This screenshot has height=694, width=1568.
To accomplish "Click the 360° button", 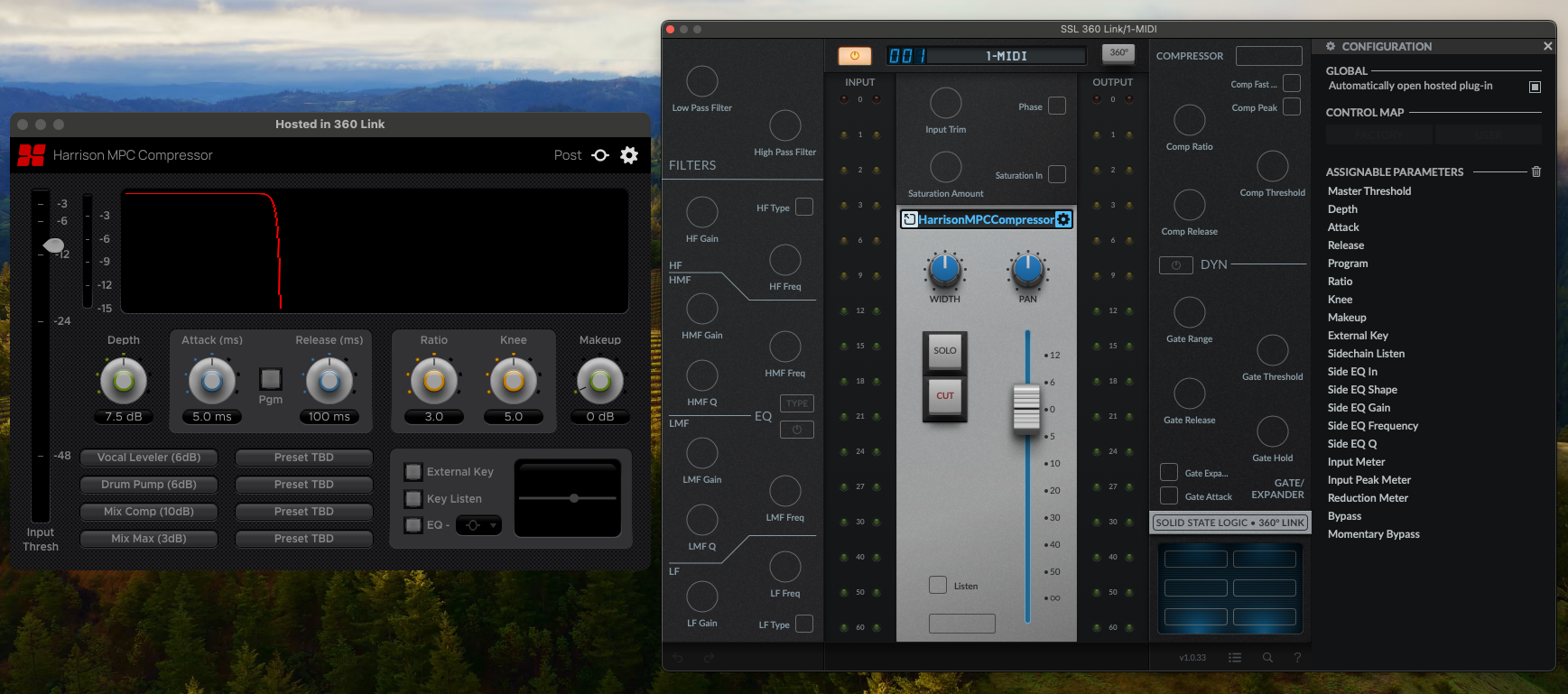I will [x=1118, y=53].
